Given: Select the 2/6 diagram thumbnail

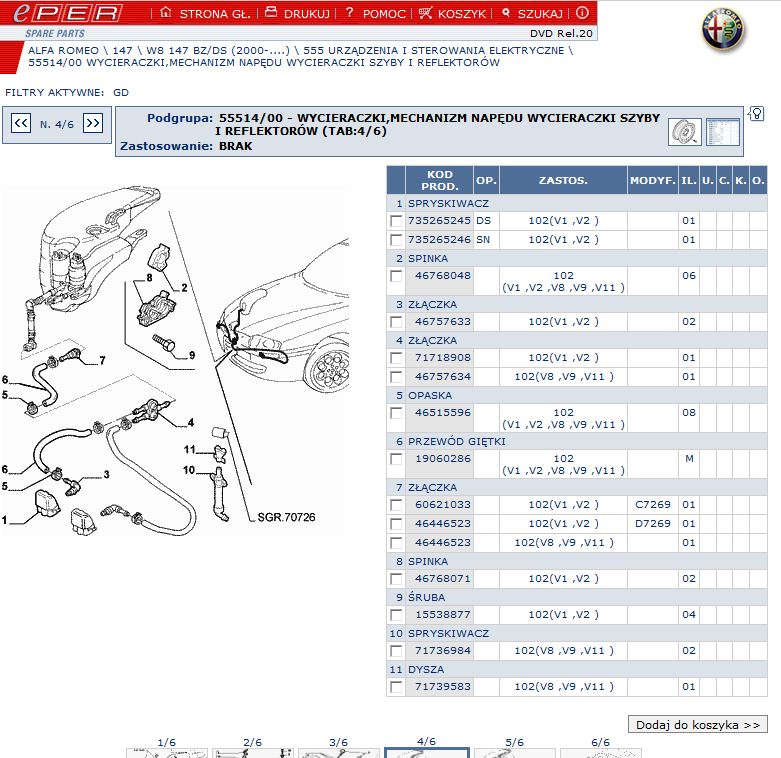Looking at the screenshot, I should [253, 753].
